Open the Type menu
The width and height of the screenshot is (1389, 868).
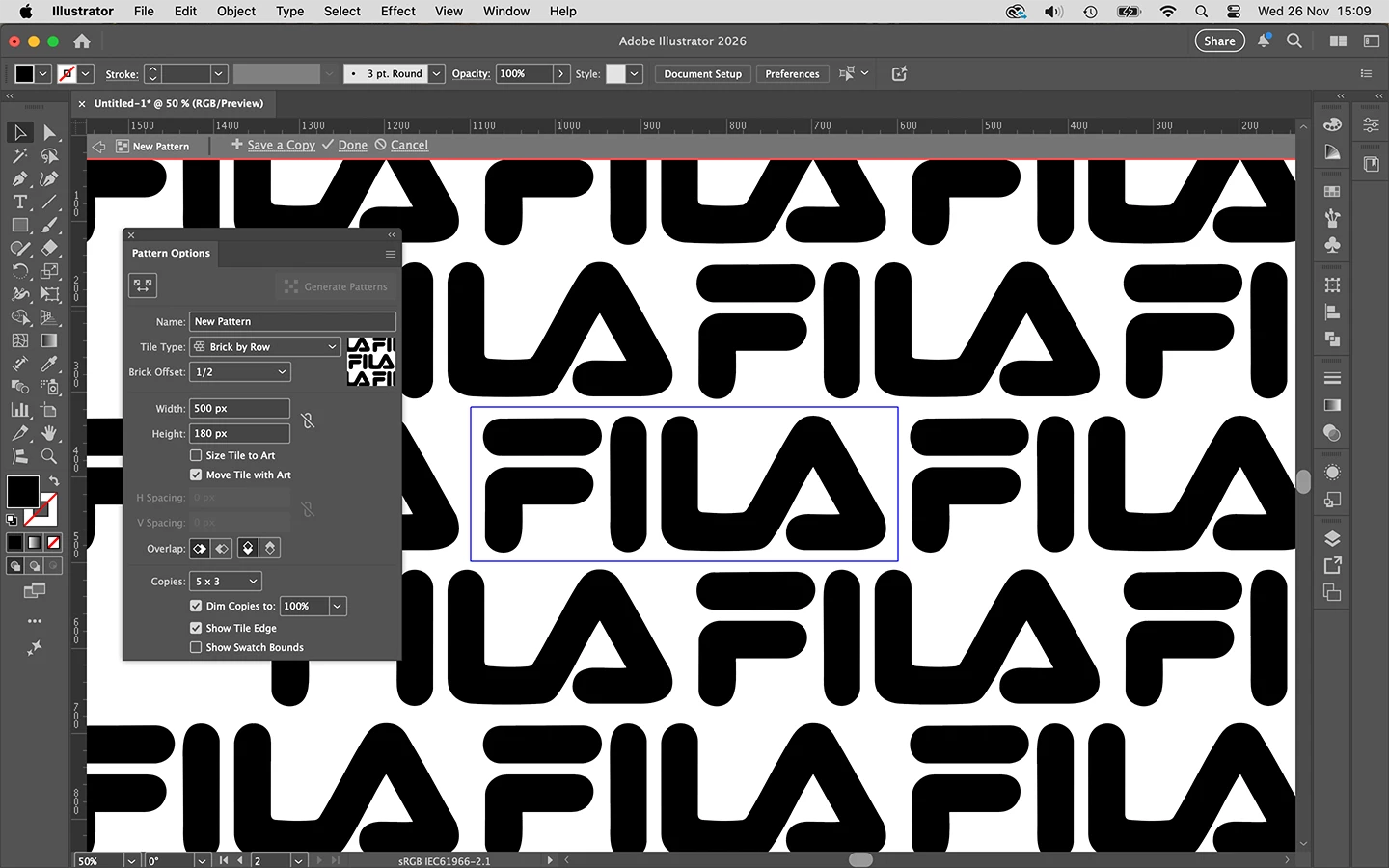coord(289,12)
